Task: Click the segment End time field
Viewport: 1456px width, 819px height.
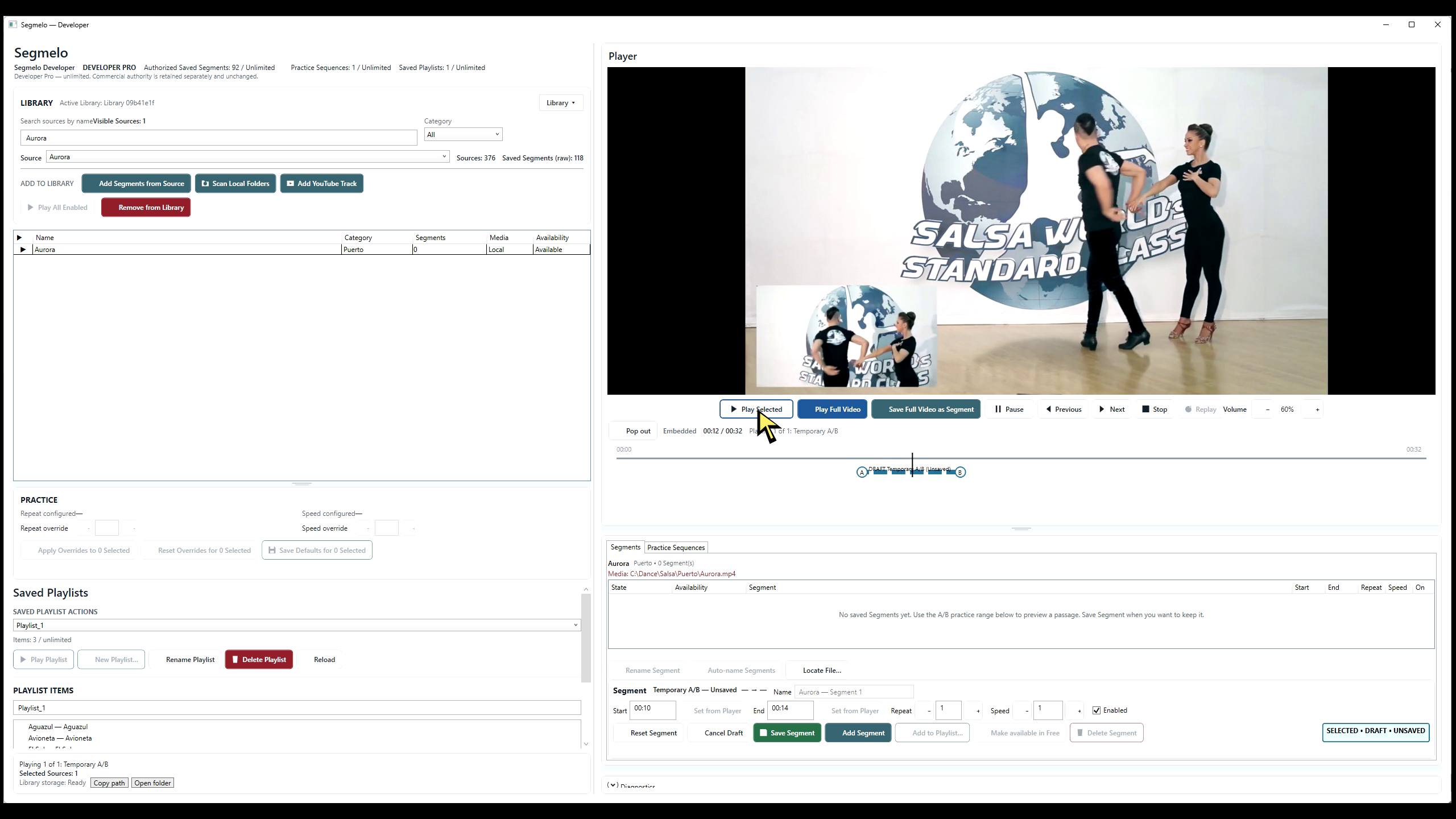Action: (x=790, y=710)
